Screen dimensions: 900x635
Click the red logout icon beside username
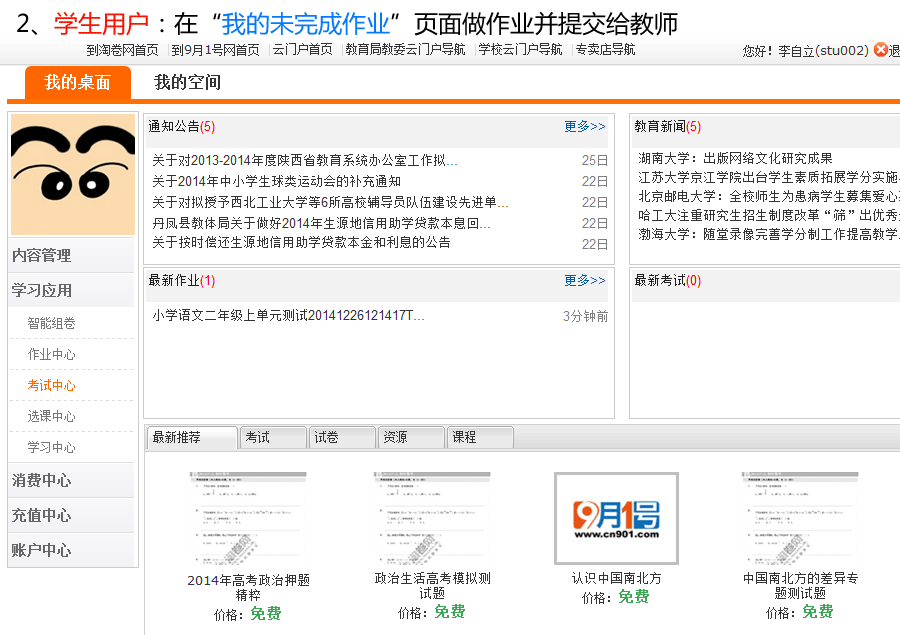click(x=880, y=50)
